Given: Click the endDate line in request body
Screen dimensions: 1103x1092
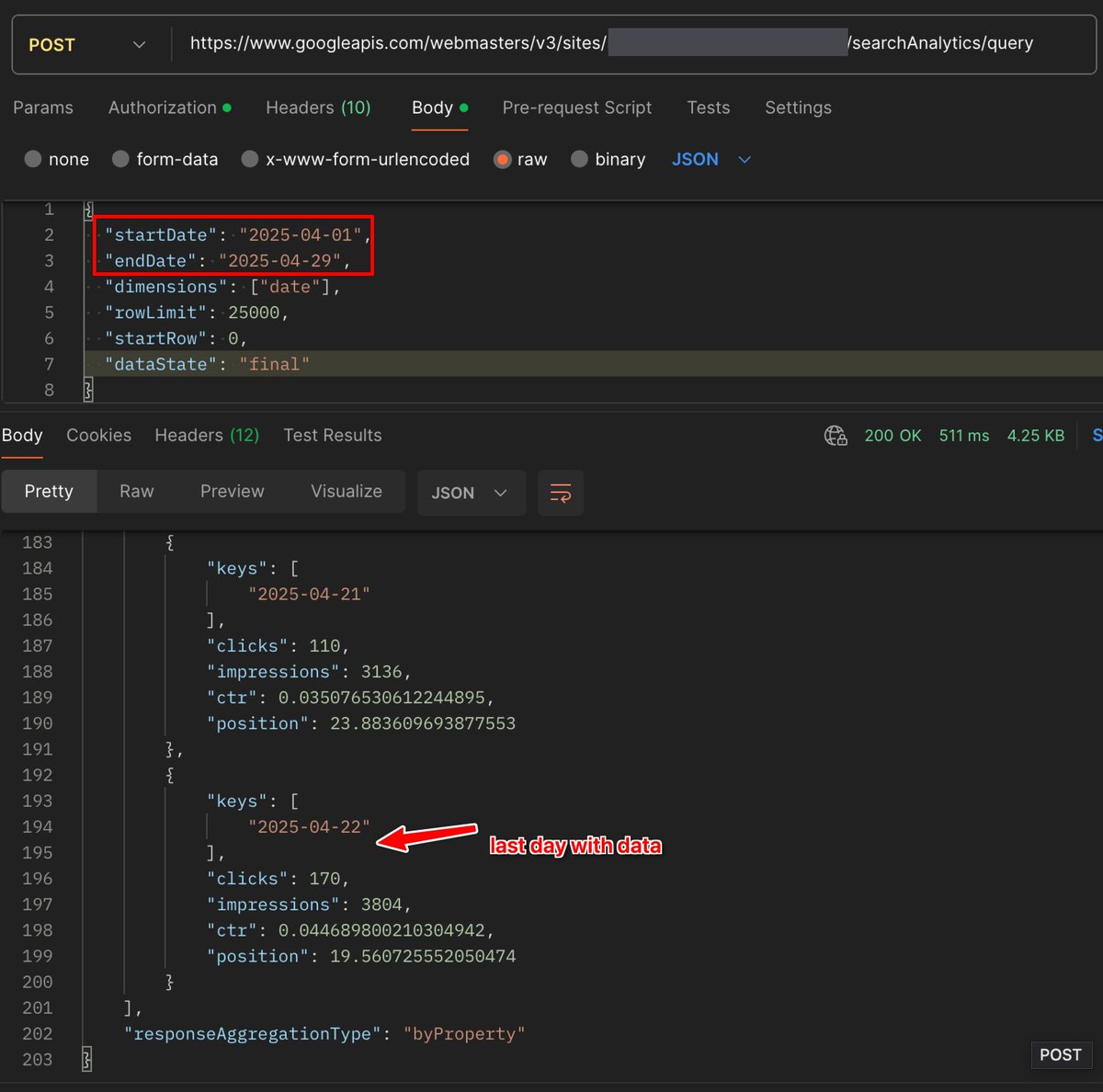Looking at the screenshot, I should pyautogui.click(x=228, y=260).
